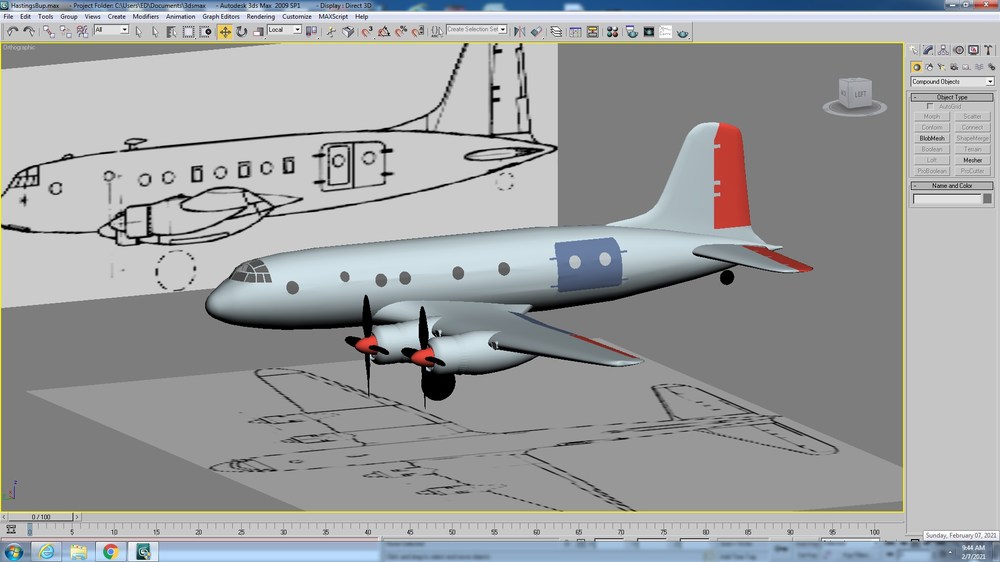Open the Utilities hammer panel icon
1000x562 pixels.
point(988,50)
